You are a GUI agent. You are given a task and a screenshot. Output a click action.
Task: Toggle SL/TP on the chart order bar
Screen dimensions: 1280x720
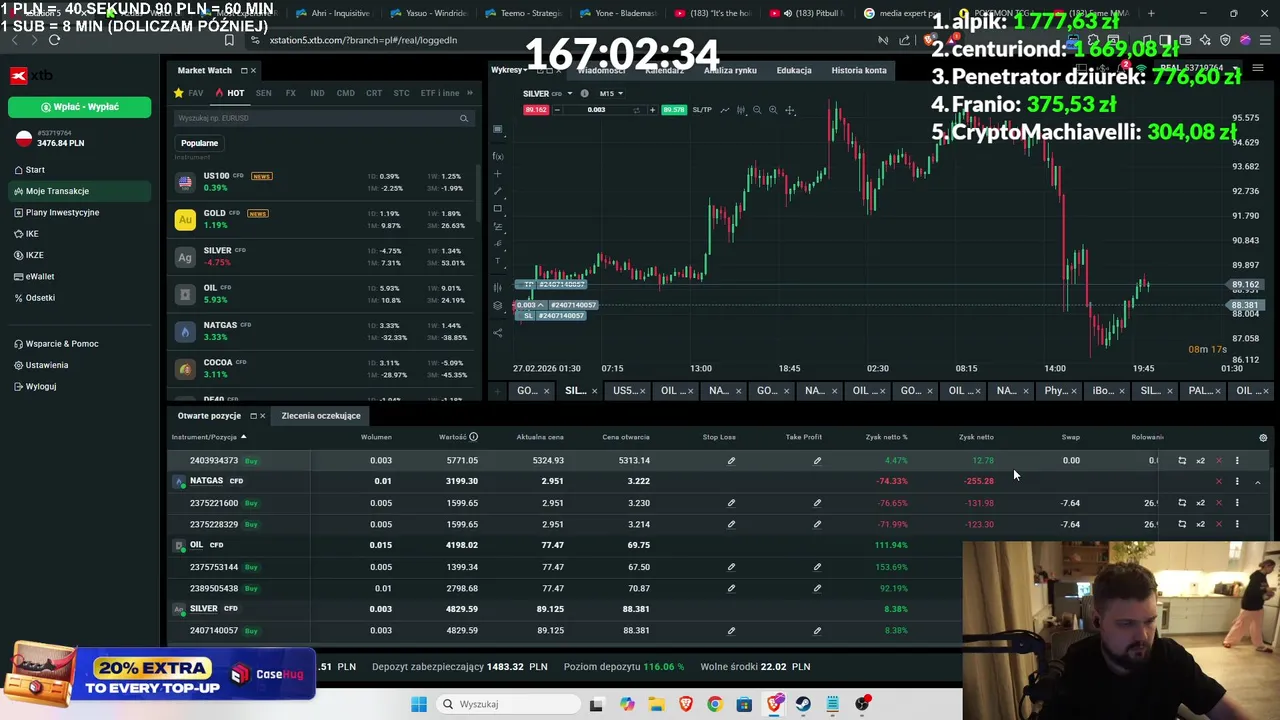(x=702, y=110)
